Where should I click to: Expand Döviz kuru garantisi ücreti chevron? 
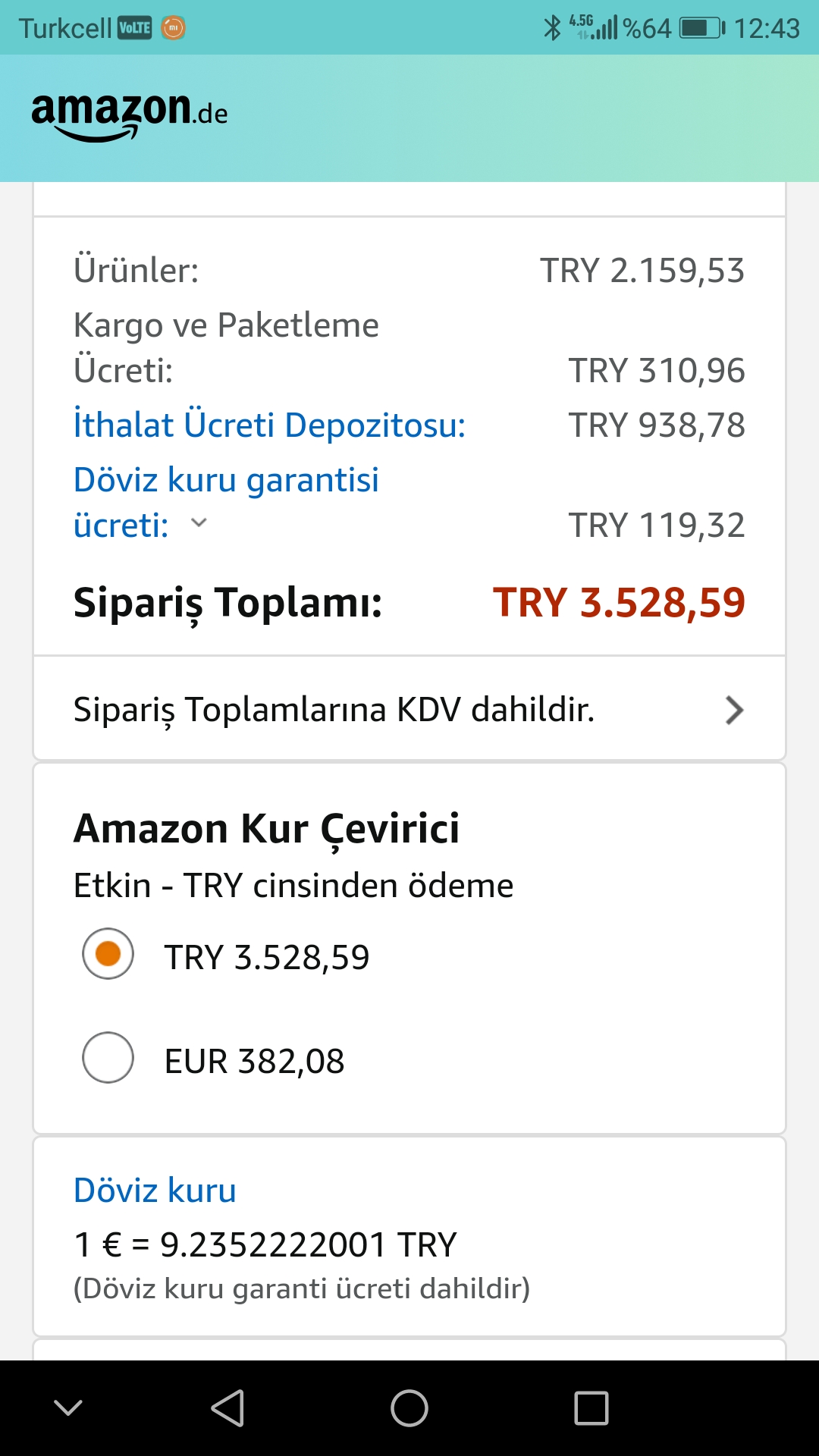click(x=199, y=523)
